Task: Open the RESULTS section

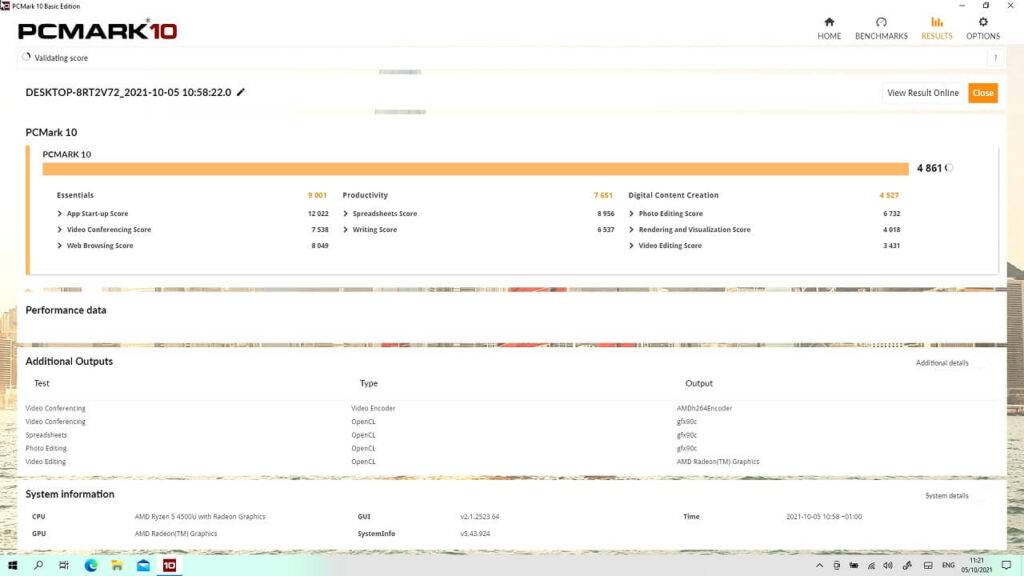Action: point(936,29)
